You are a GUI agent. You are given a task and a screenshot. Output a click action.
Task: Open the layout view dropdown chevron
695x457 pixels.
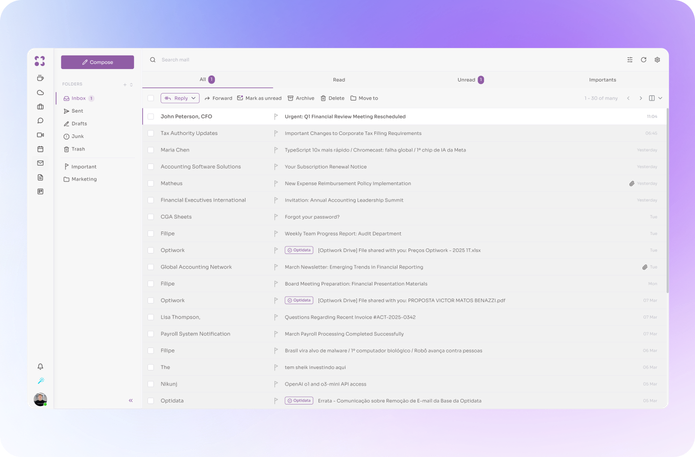pyautogui.click(x=660, y=98)
